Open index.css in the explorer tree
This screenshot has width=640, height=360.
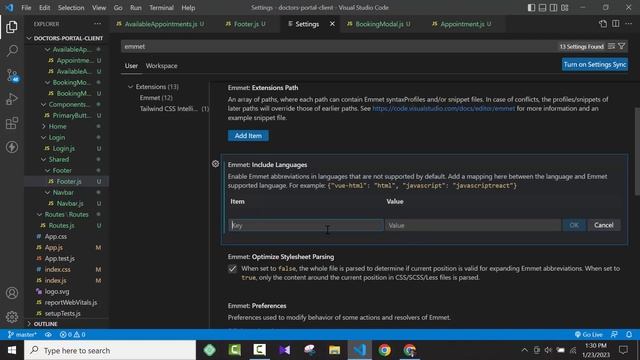(58, 269)
